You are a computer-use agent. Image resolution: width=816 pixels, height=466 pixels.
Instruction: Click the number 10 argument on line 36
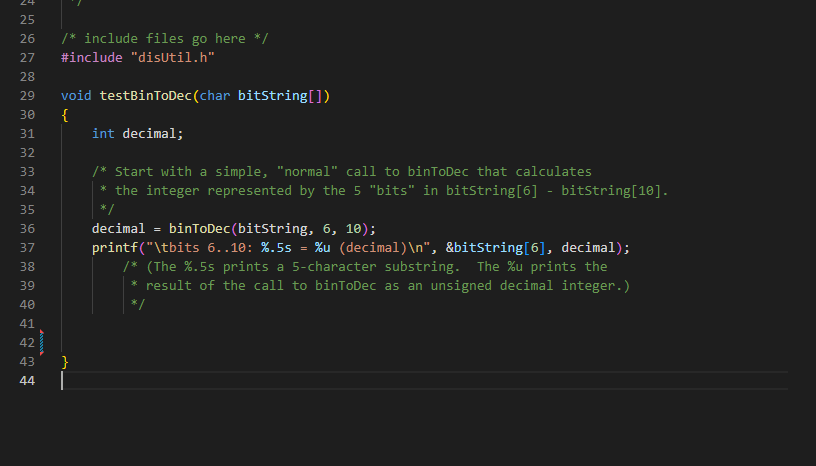coord(353,229)
